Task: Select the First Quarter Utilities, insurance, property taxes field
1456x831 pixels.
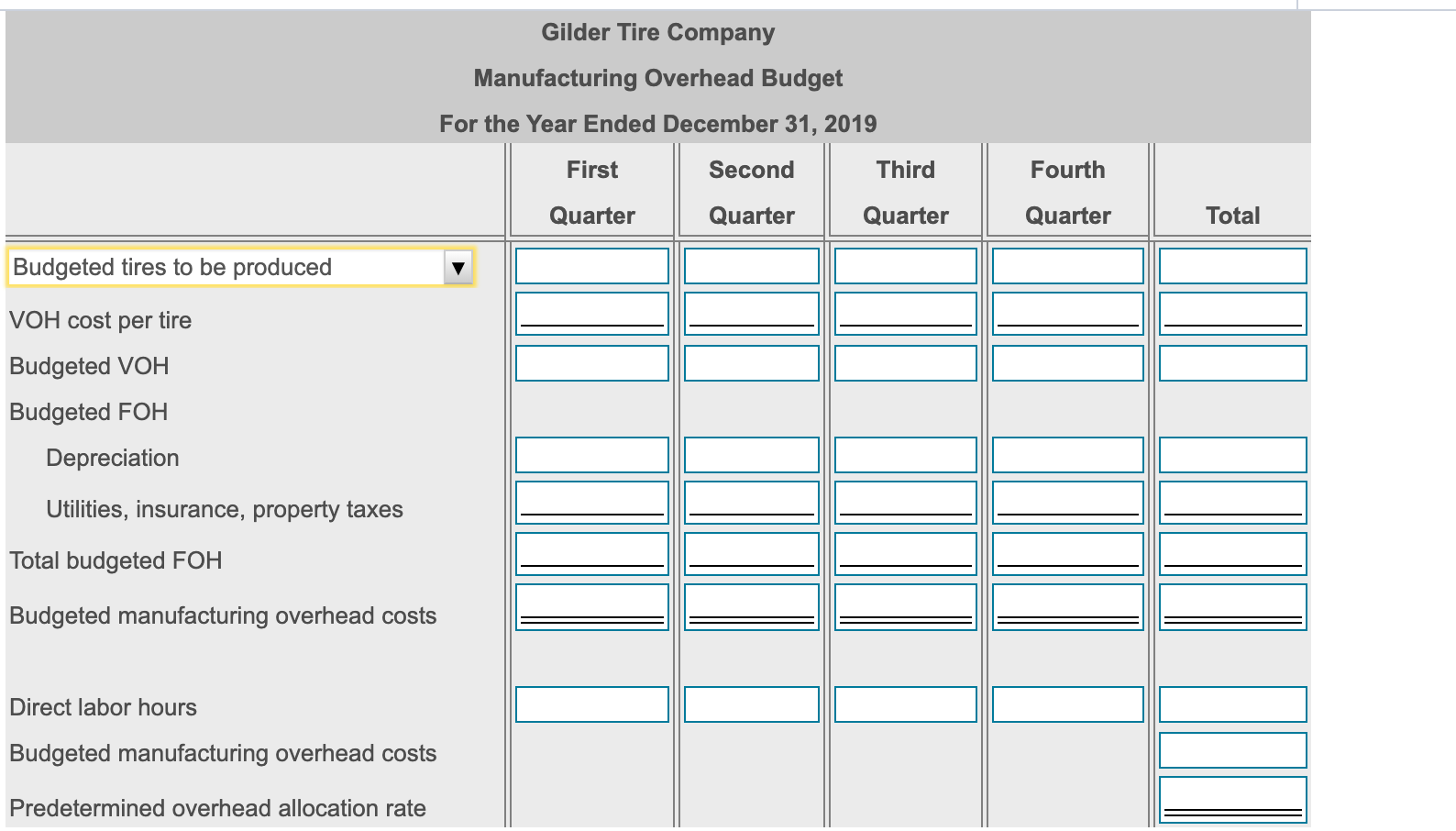Action: 591,502
